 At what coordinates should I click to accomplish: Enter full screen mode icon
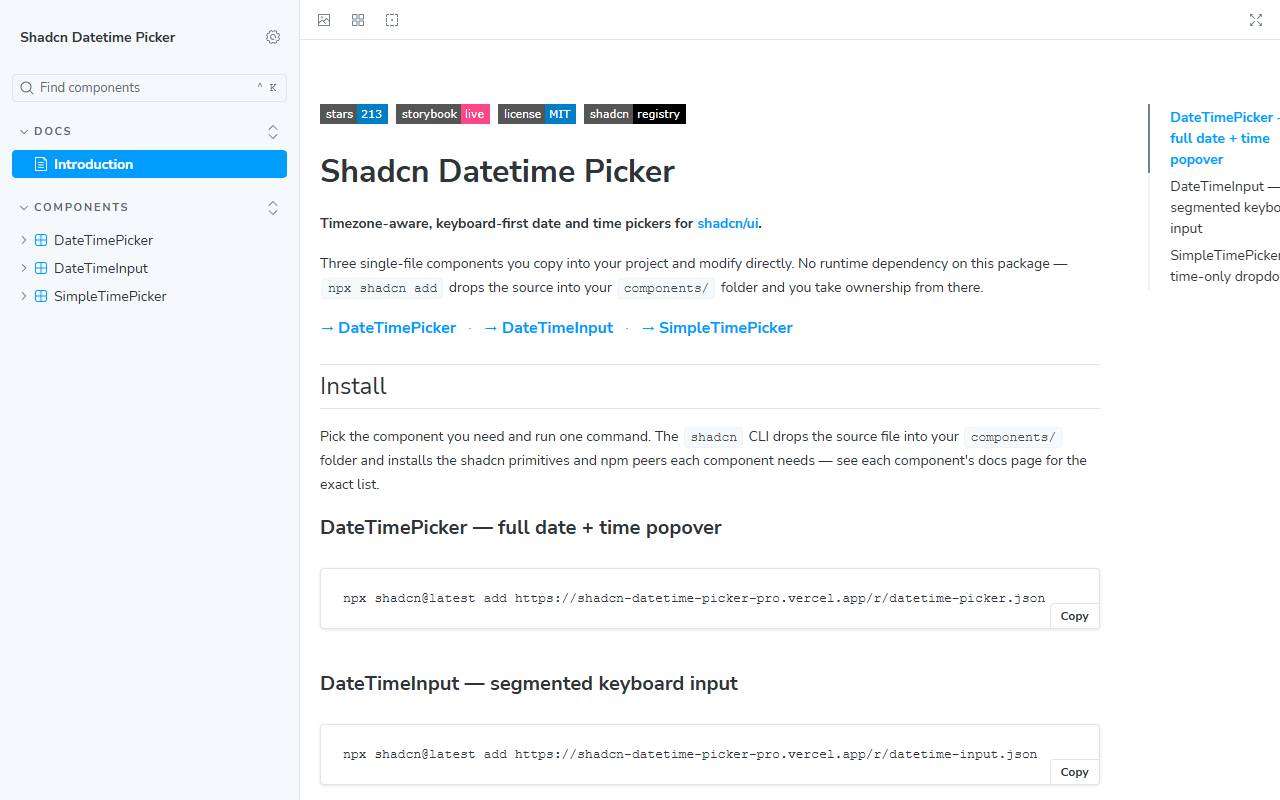(1256, 20)
